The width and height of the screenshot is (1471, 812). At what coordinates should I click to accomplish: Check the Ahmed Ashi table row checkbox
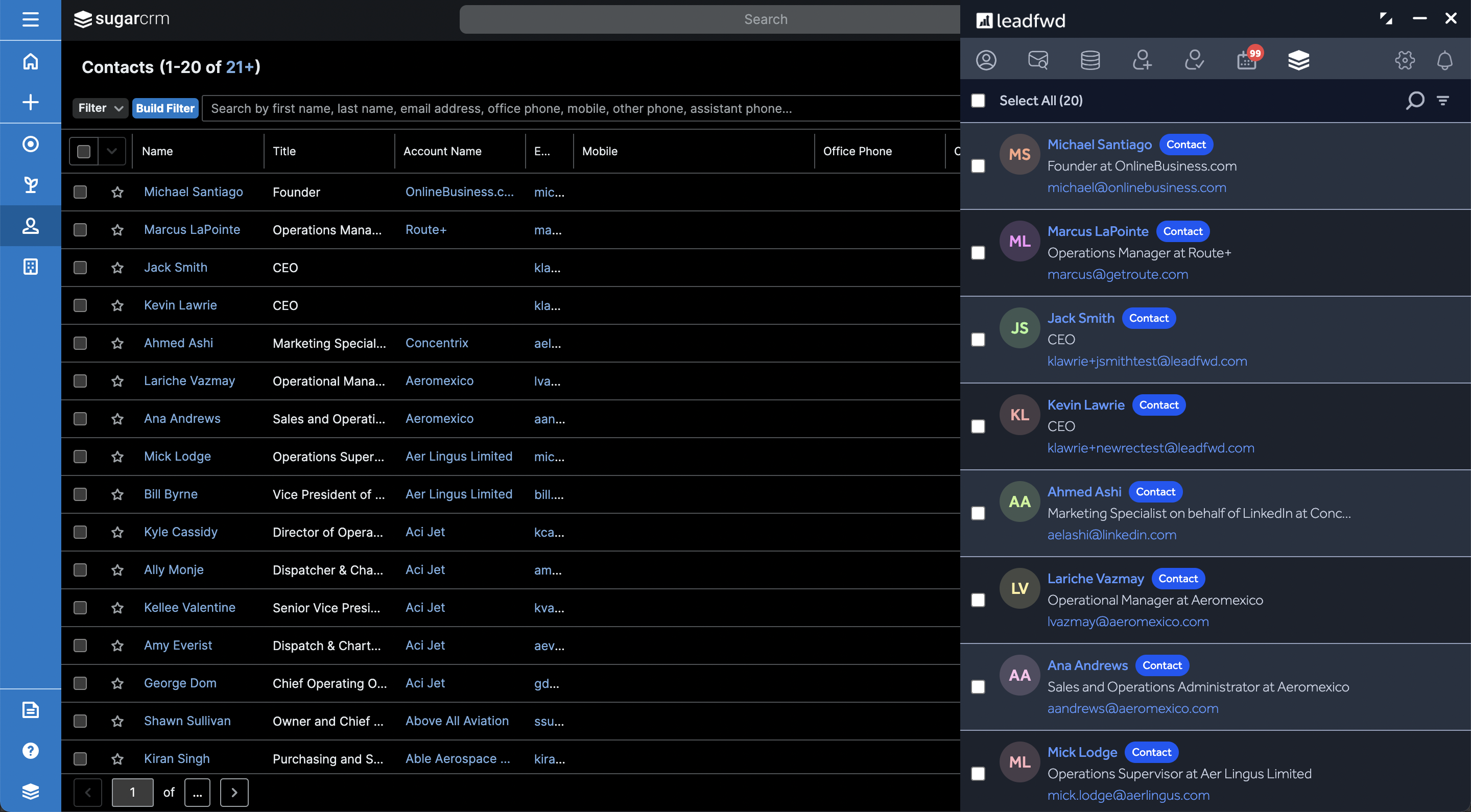pyautogui.click(x=81, y=343)
